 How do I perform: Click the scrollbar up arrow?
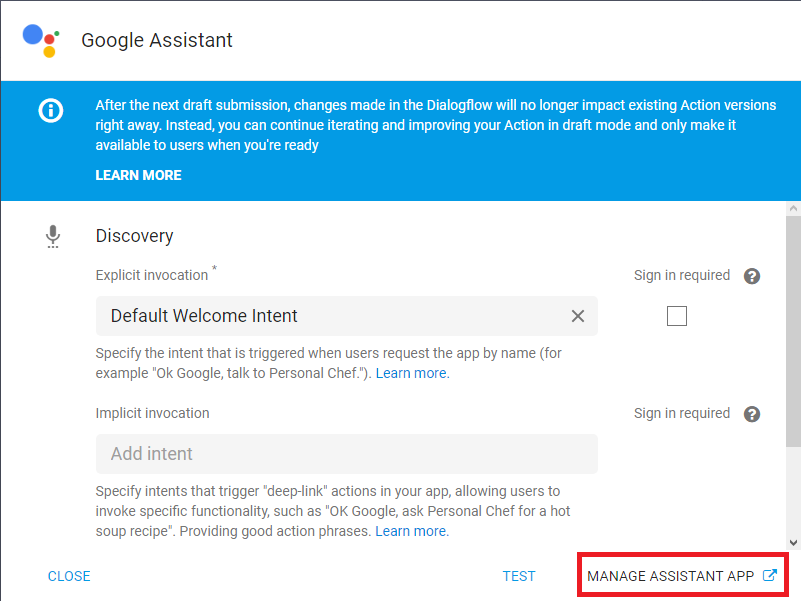[x=794, y=208]
